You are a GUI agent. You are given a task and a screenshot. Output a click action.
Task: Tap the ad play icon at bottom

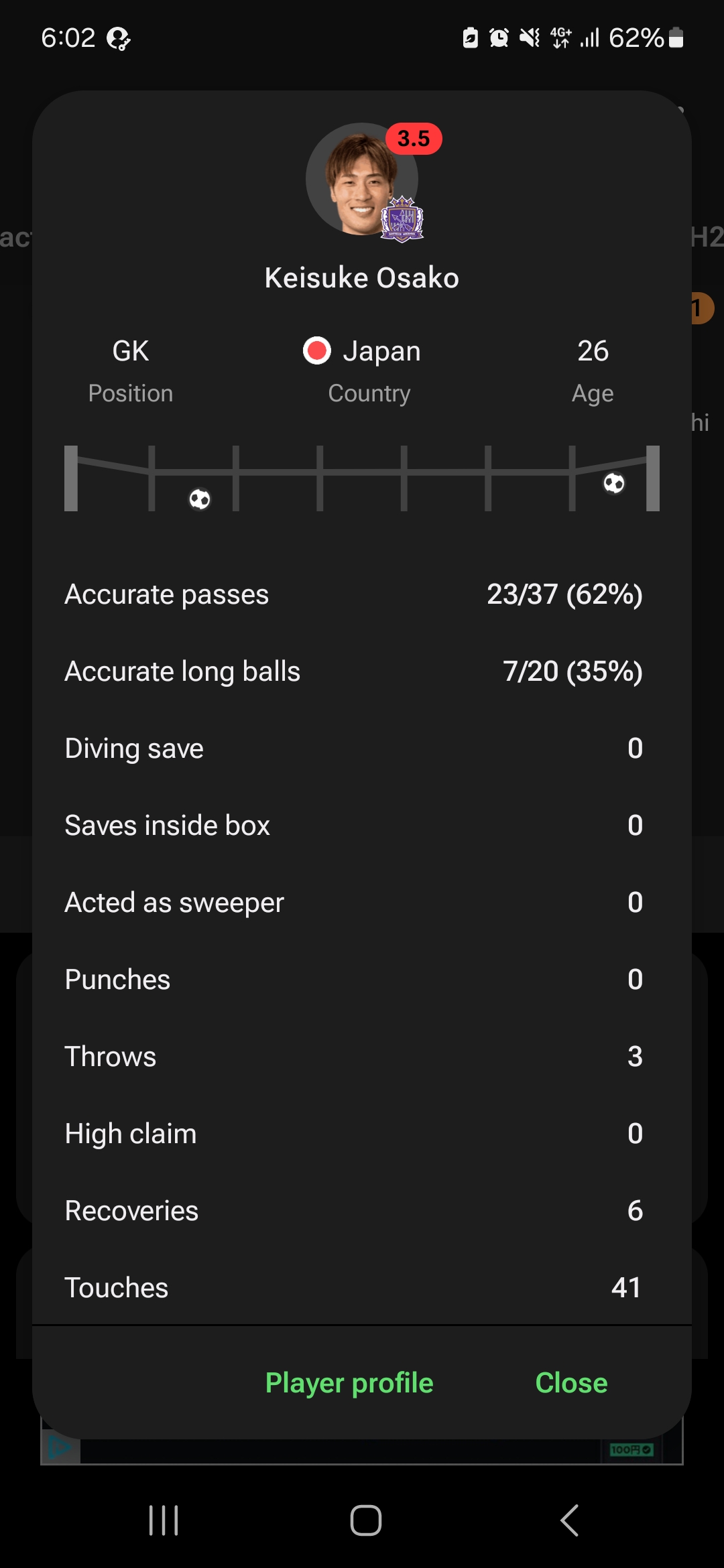coord(60,1447)
